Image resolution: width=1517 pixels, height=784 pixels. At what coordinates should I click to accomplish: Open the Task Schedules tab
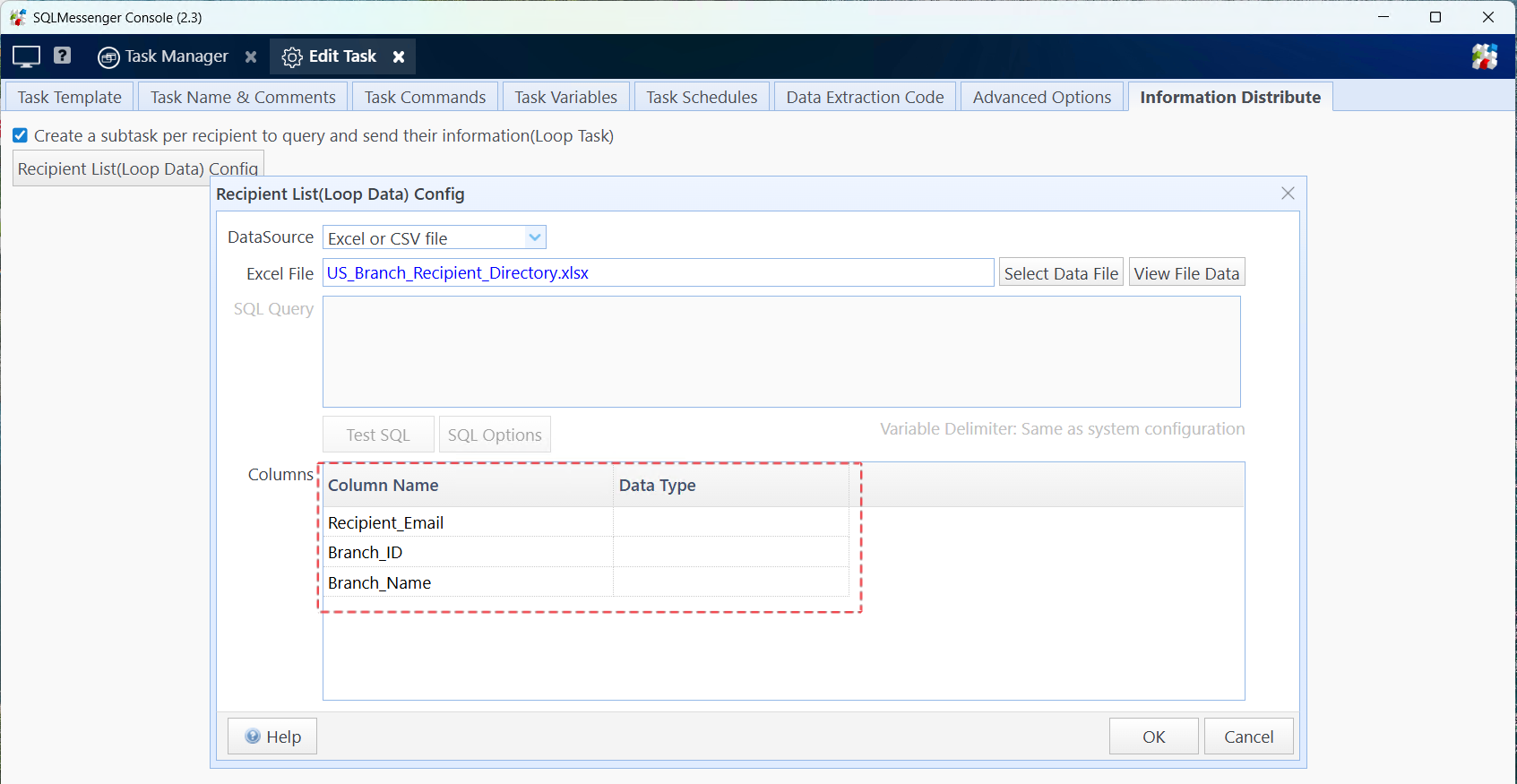point(702,97)
